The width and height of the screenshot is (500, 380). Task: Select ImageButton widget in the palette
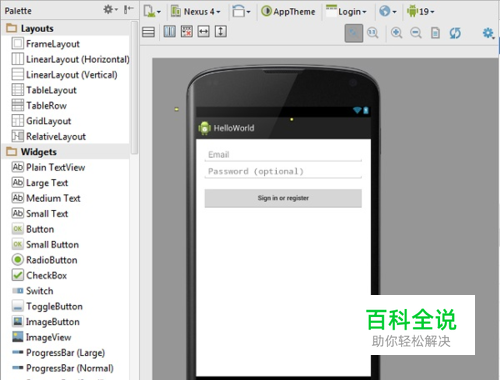[46, 322]
